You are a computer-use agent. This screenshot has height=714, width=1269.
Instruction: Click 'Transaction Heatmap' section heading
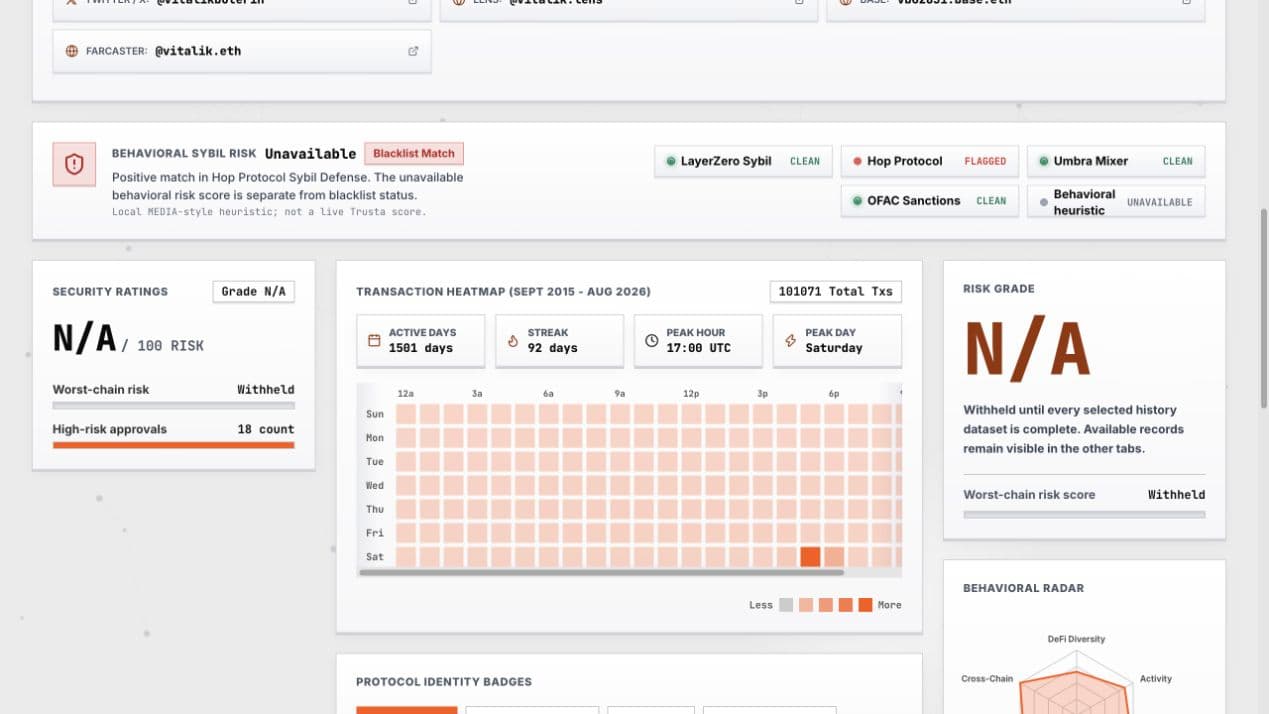tap(503, 292)
